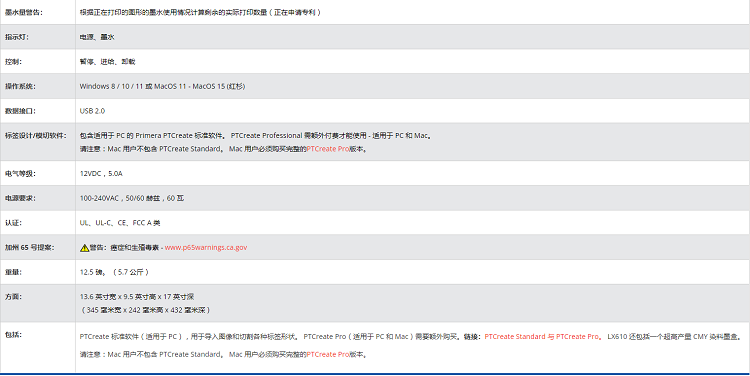Image resolution: width=750 pixels, height=376 pixels.
Task: Select the 认证 row label
Action: pyautogui.click(x=13, y=223)
